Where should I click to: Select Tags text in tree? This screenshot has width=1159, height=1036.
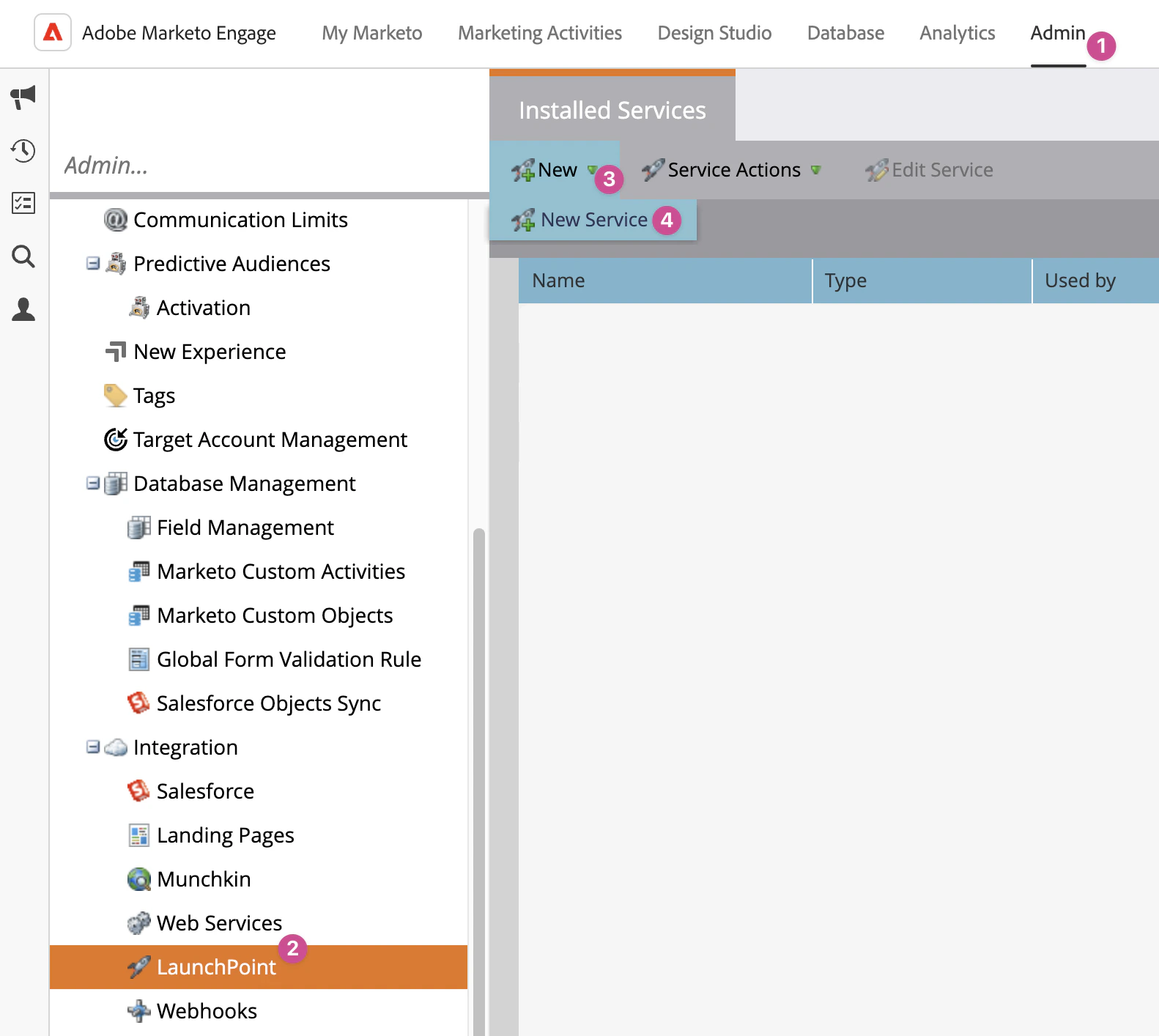pos(154,395)
